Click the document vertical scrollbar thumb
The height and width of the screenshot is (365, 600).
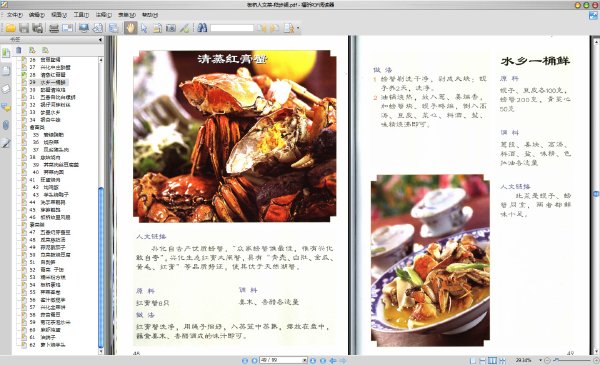(596, 194)
